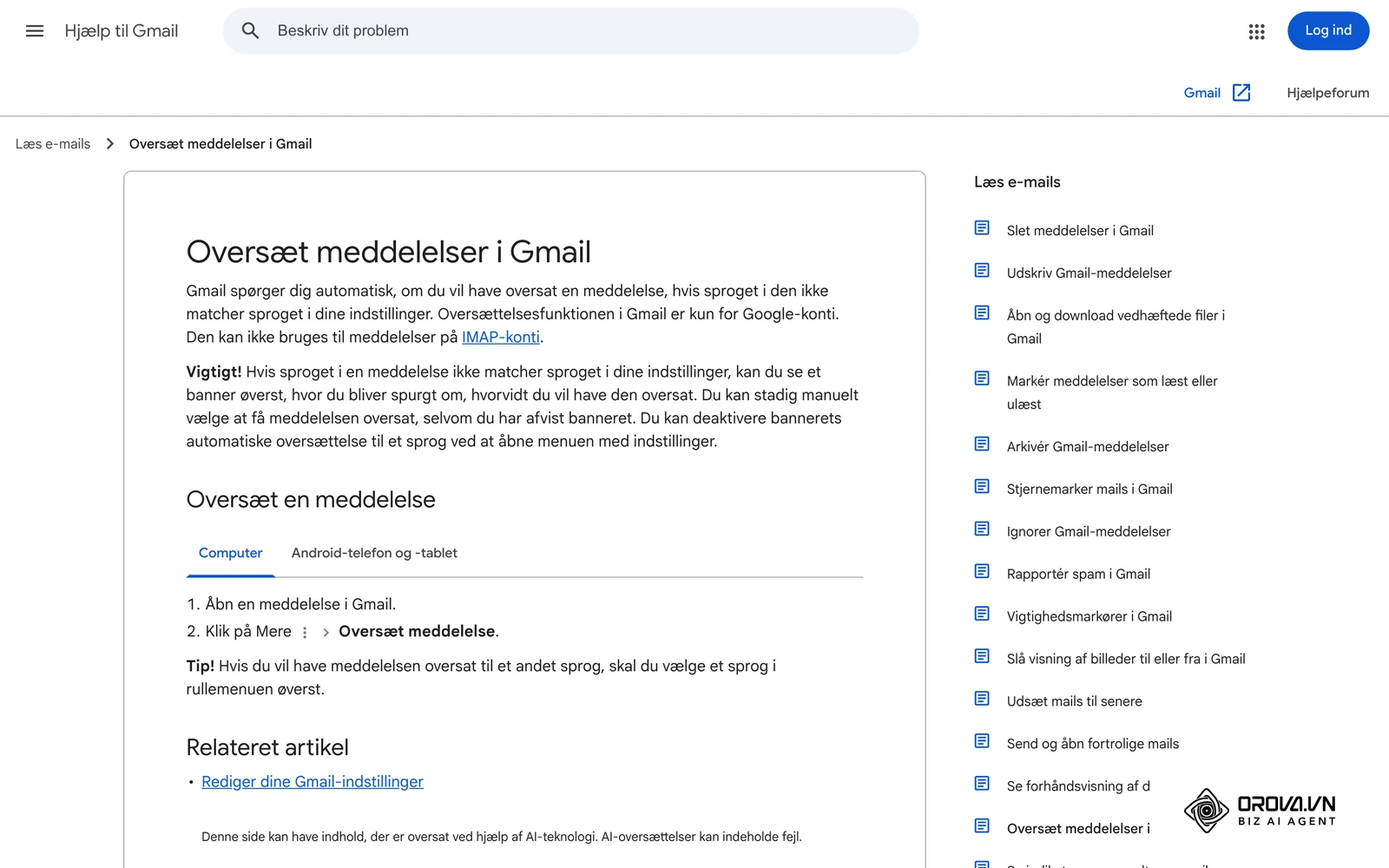The height and width of the screenshot is (868, 1389).
Task: Open Udskriv Gmail-meddelelser article
Action: coord(1089,273)
